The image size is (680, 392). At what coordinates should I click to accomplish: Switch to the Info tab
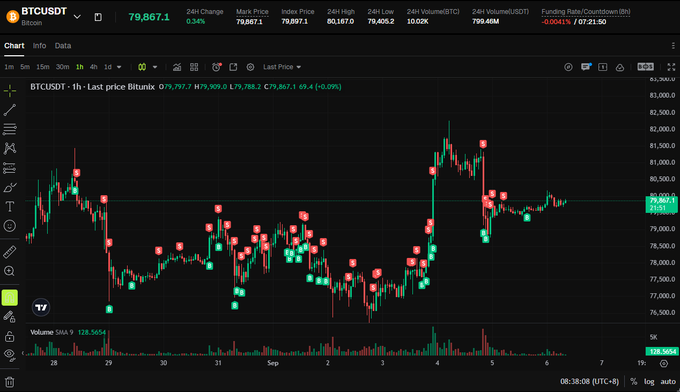(39, 46)
